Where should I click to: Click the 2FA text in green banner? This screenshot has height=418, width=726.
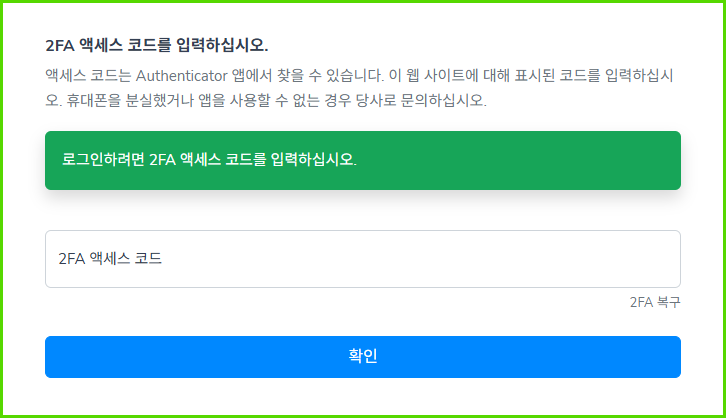tap(163, 160)
